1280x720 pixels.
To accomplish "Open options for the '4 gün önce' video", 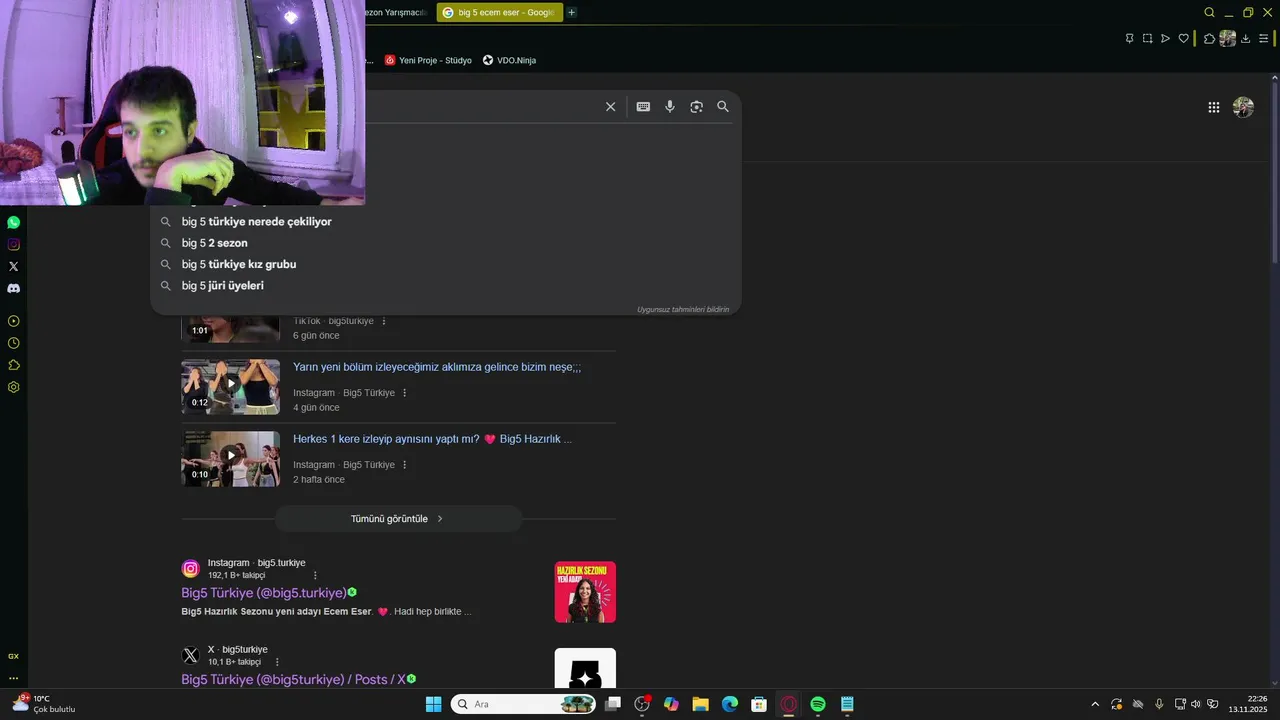I will 405,393.
